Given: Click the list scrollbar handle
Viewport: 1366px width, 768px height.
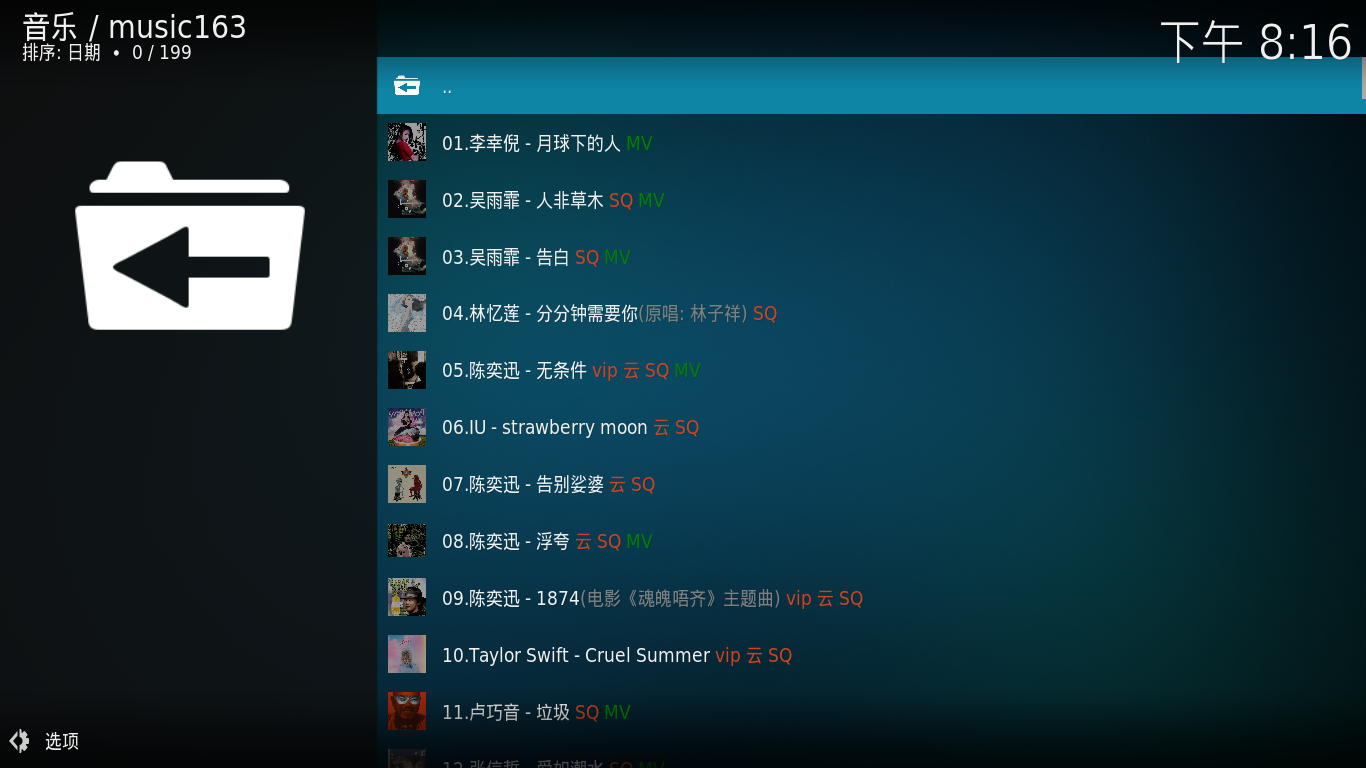Looking at the screenshot, I should coord(1363,78).
